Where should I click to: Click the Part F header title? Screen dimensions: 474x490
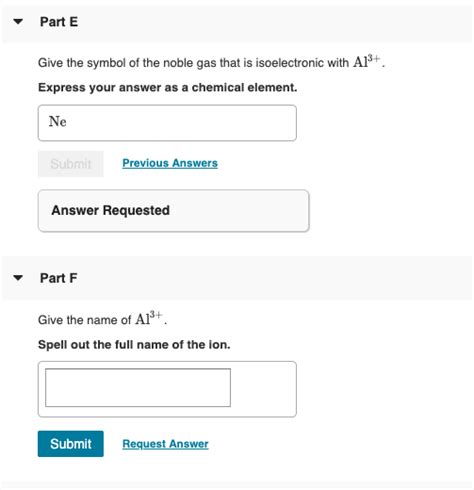[x=59, y=278]
